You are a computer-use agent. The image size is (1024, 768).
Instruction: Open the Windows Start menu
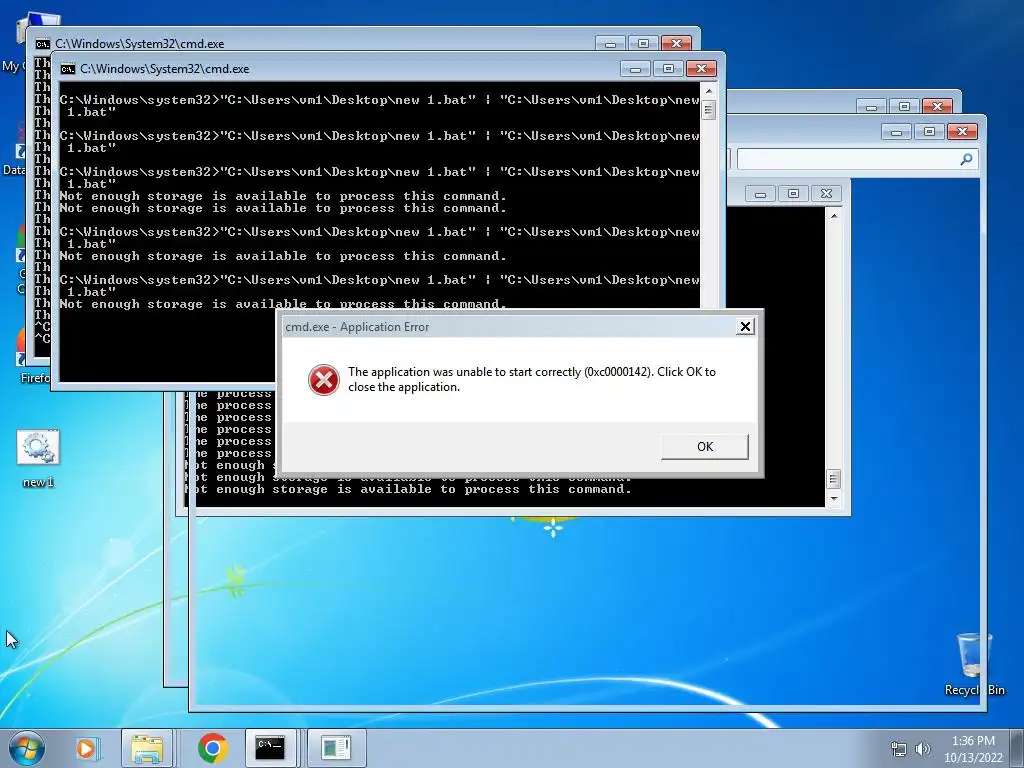pos(27,748)
